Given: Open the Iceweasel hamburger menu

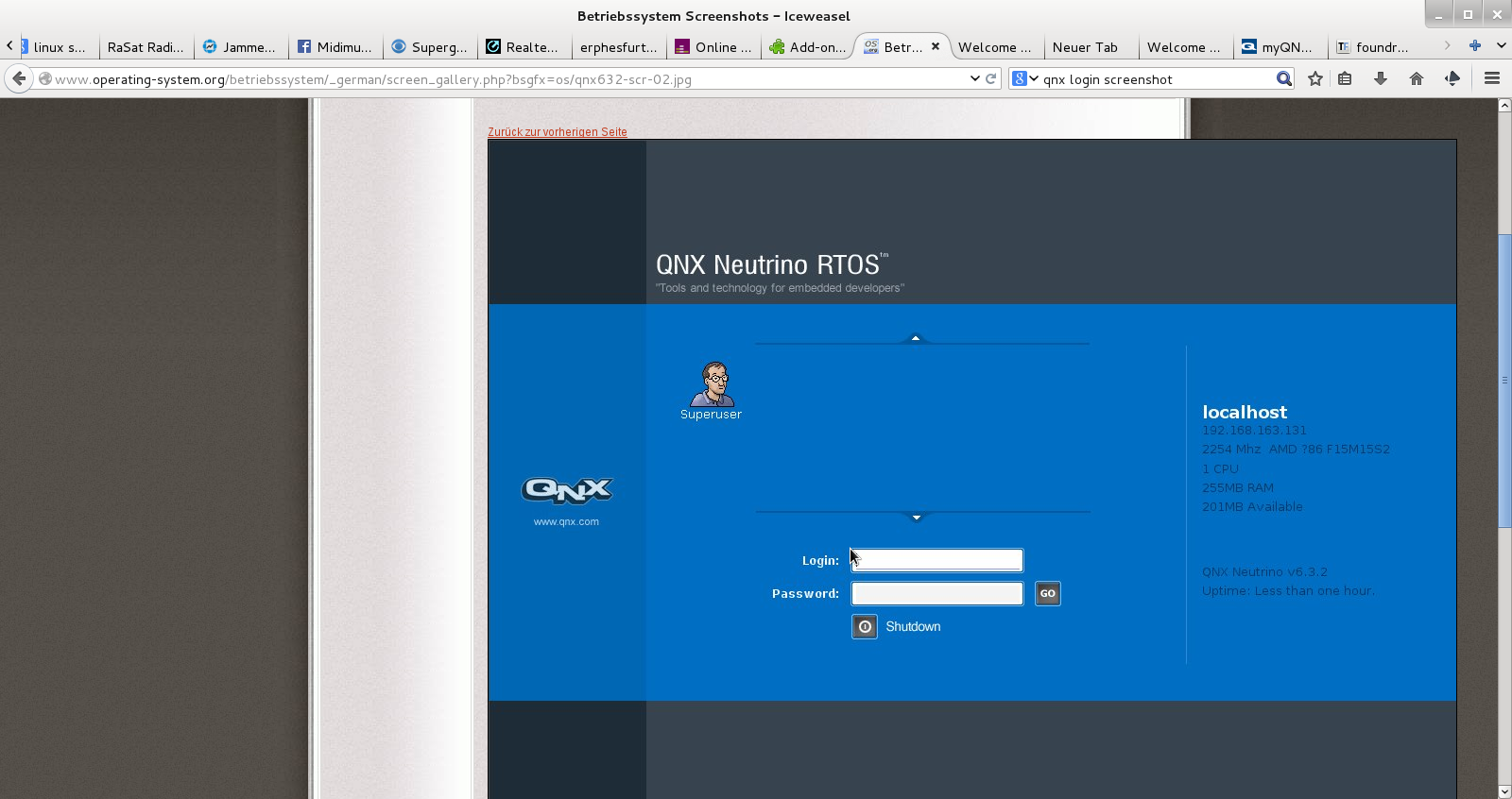Looking at the screenshot, I should pyautogui.click(x=1492, y=78).
